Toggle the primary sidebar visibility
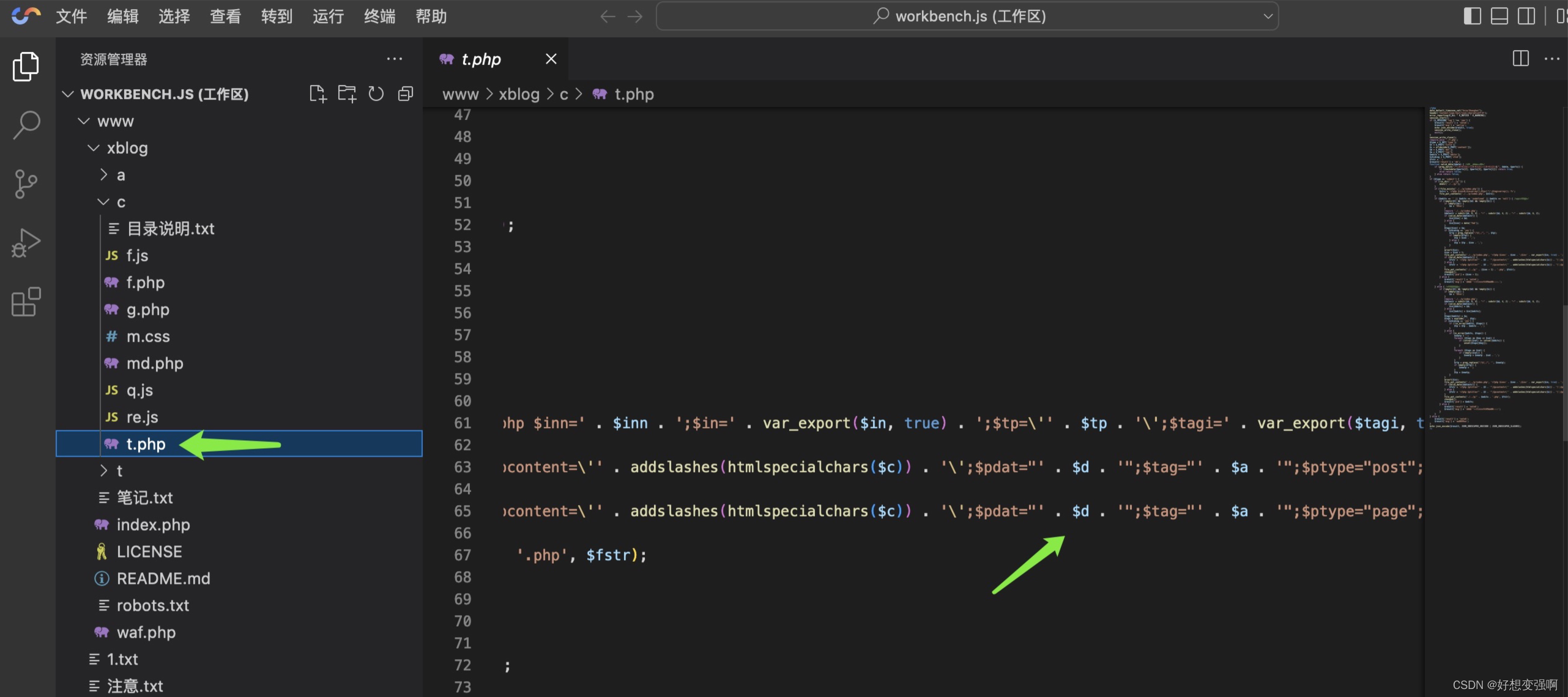 (x=1472, y=17)
